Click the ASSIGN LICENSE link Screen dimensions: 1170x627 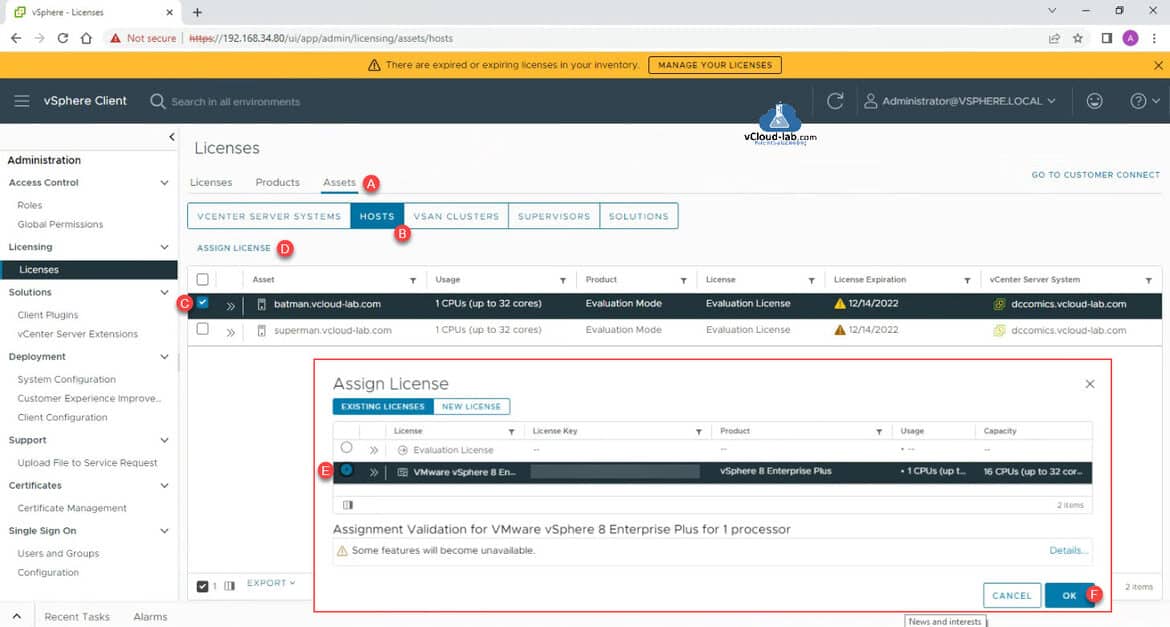234,248
